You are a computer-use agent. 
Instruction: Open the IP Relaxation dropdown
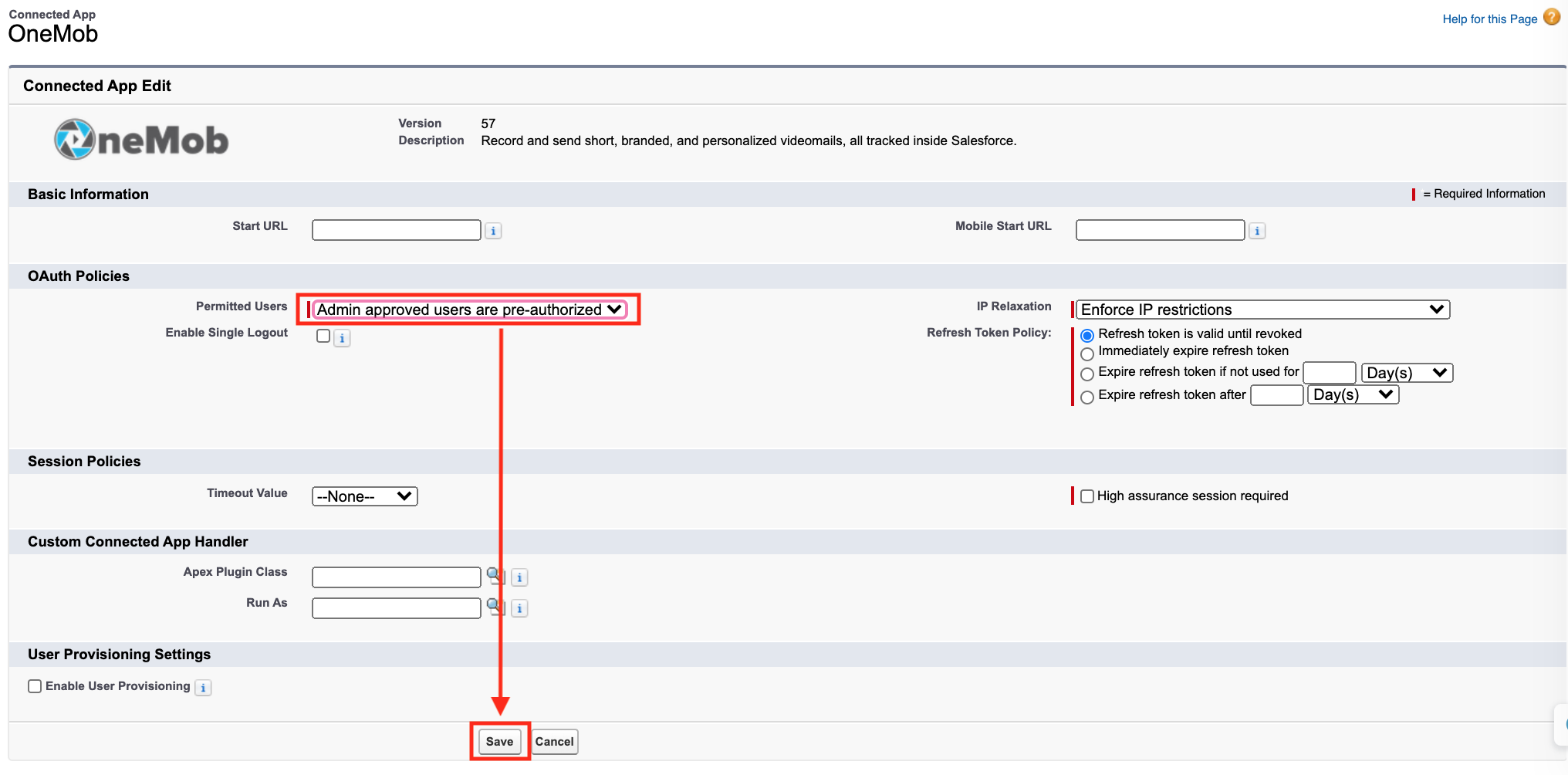click(1262, 310)
